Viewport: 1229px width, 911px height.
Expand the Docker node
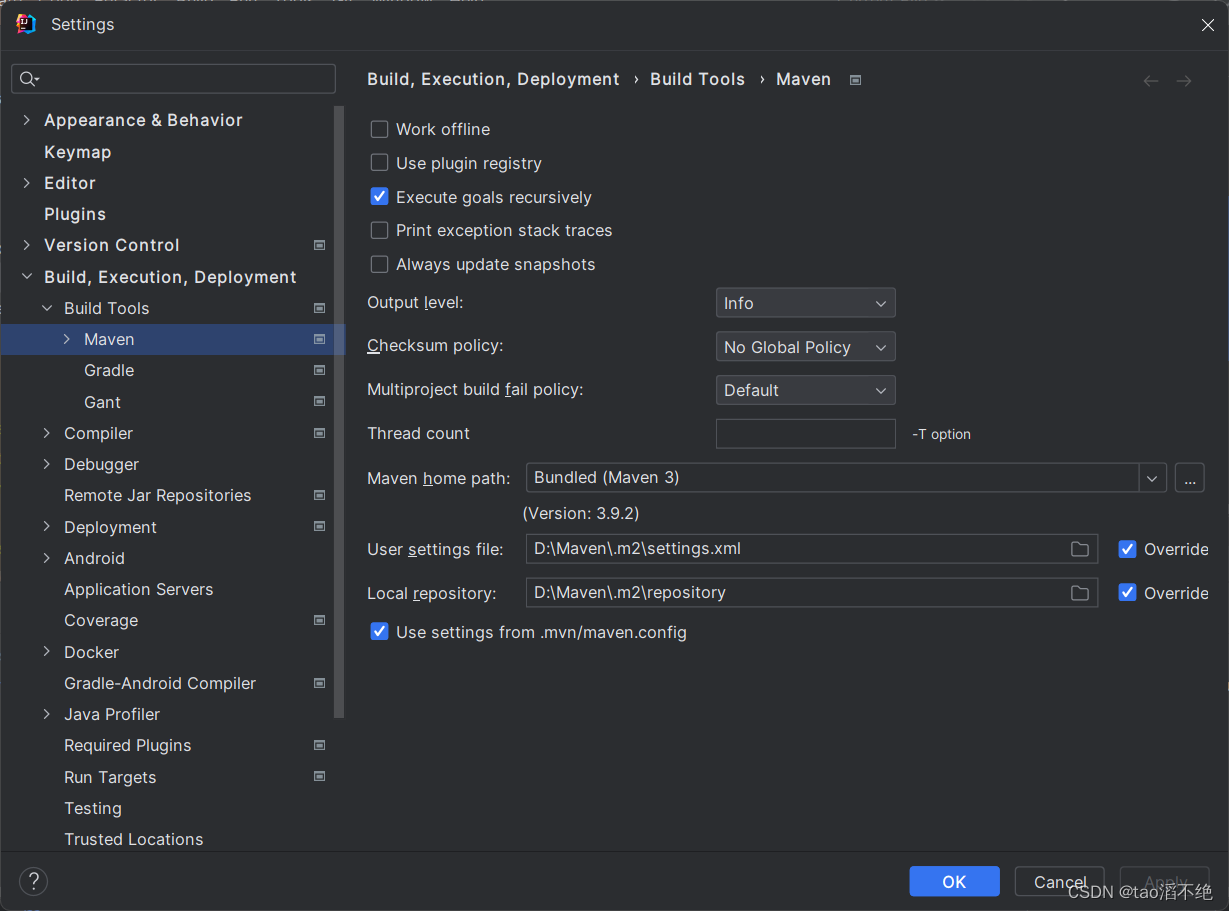[x=47, y=652]
